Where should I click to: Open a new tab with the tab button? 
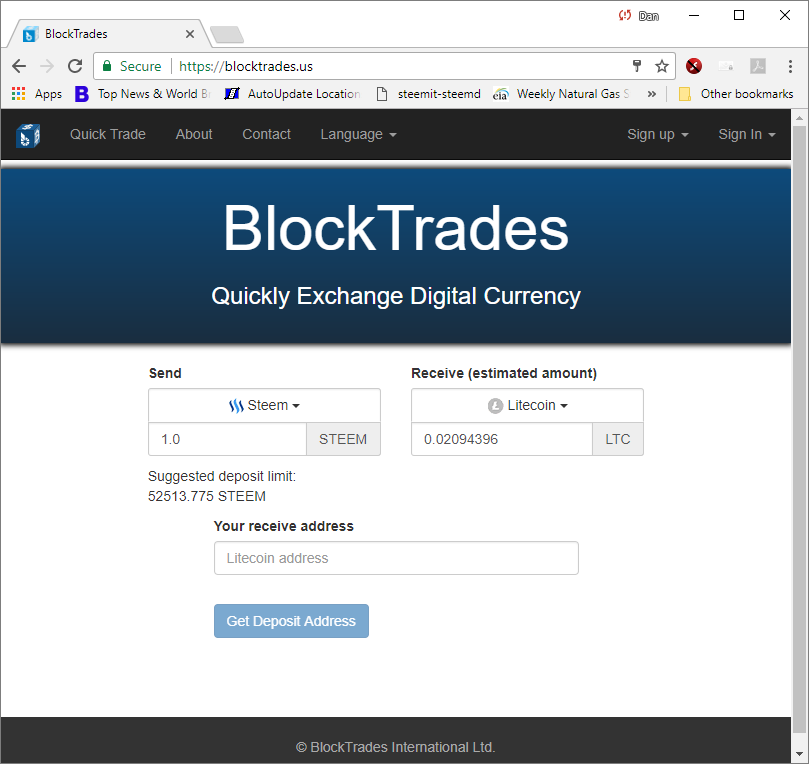coord(227,35)
